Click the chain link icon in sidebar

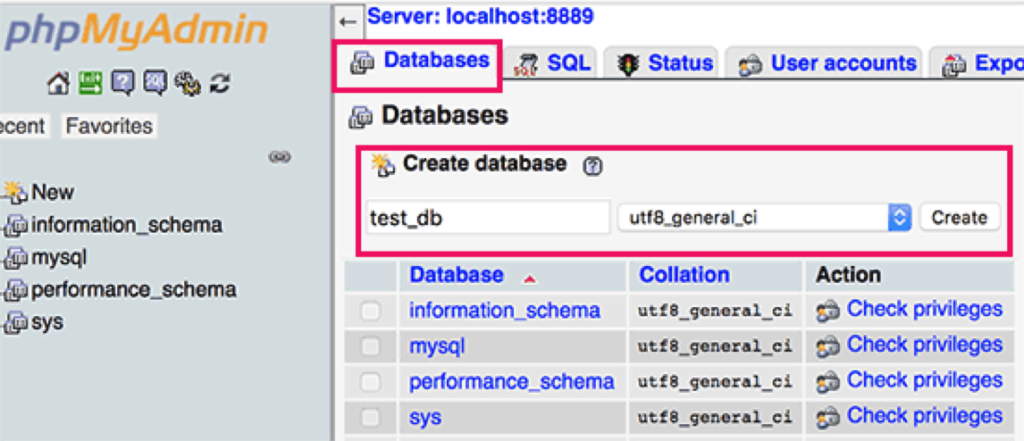point(280,157)
